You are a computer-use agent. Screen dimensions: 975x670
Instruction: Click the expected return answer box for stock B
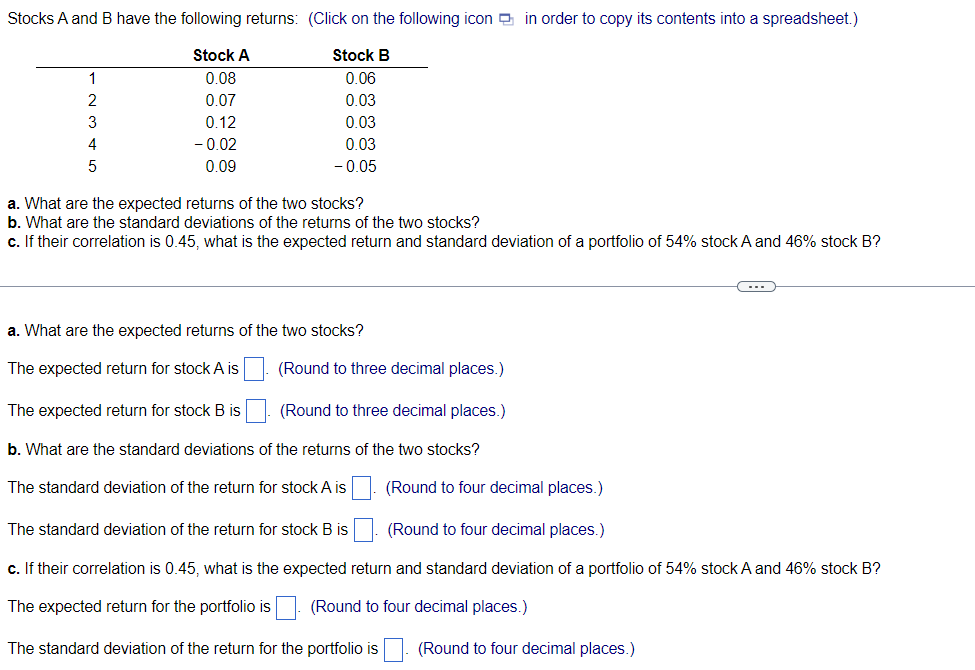255,411
